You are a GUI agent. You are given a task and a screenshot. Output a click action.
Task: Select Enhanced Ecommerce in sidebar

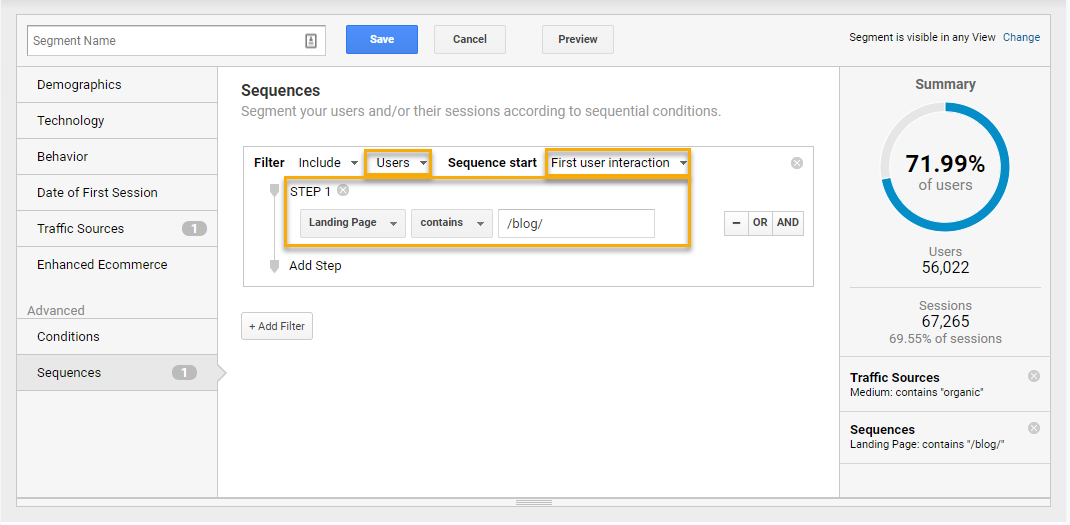[102, 265]
